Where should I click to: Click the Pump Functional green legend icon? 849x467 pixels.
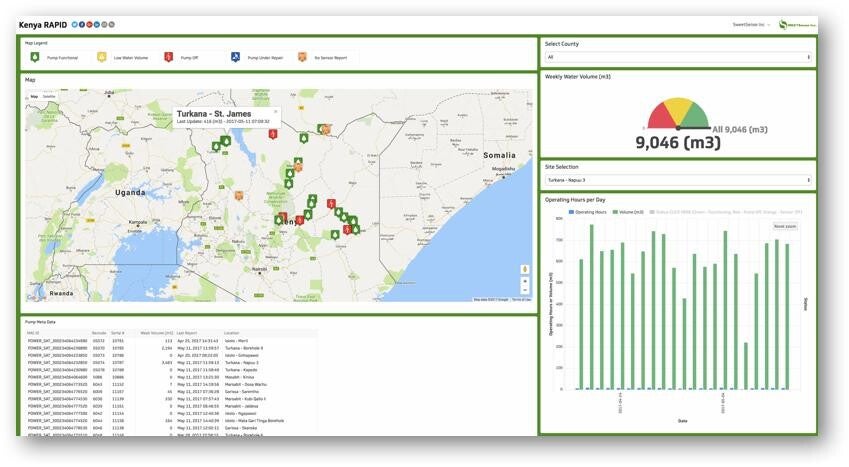coord(35,57)
